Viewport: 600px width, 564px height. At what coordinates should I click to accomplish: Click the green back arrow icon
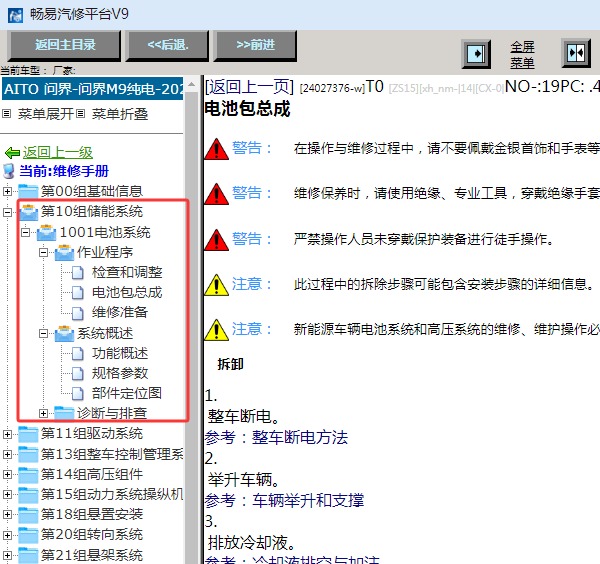pyautogui.click(x=12, y=153)
